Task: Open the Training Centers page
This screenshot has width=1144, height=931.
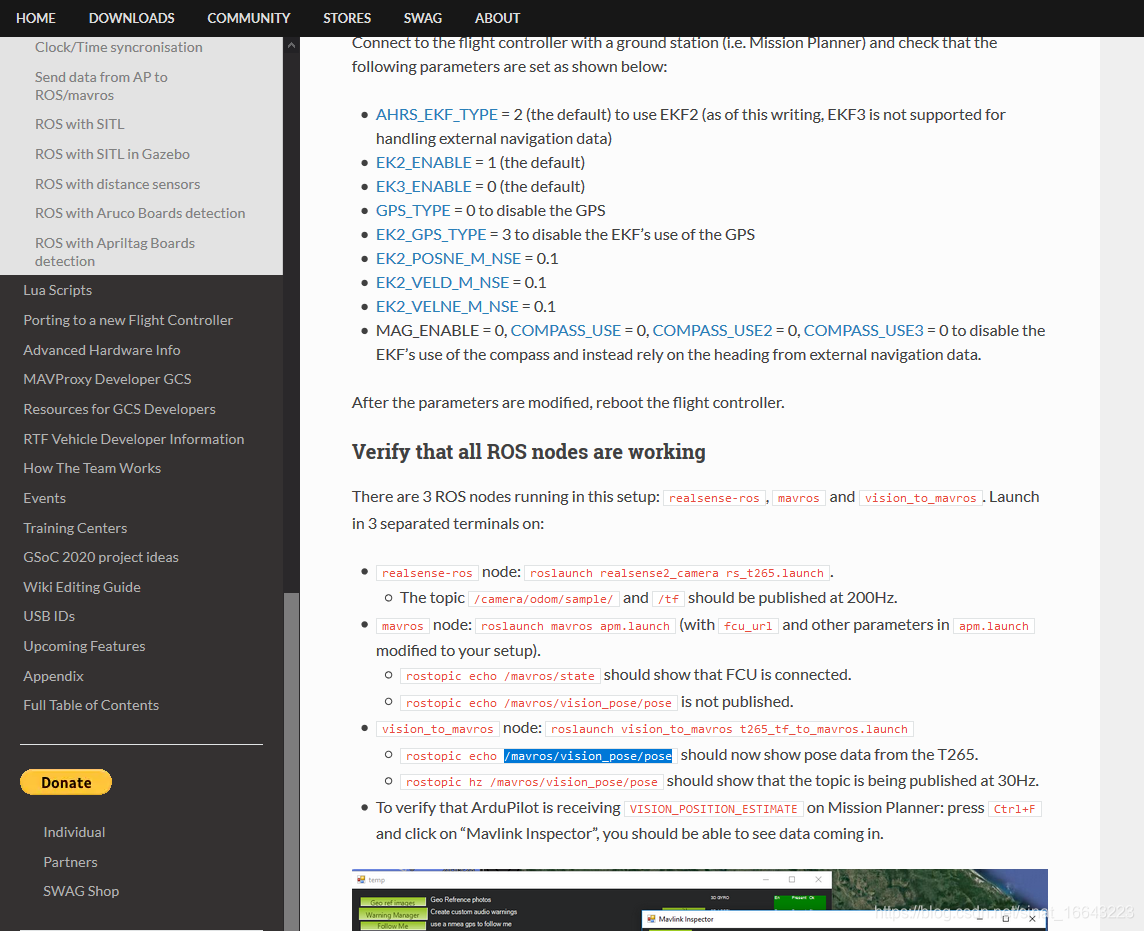Action: pyautogui.click(x=75, y=528)
